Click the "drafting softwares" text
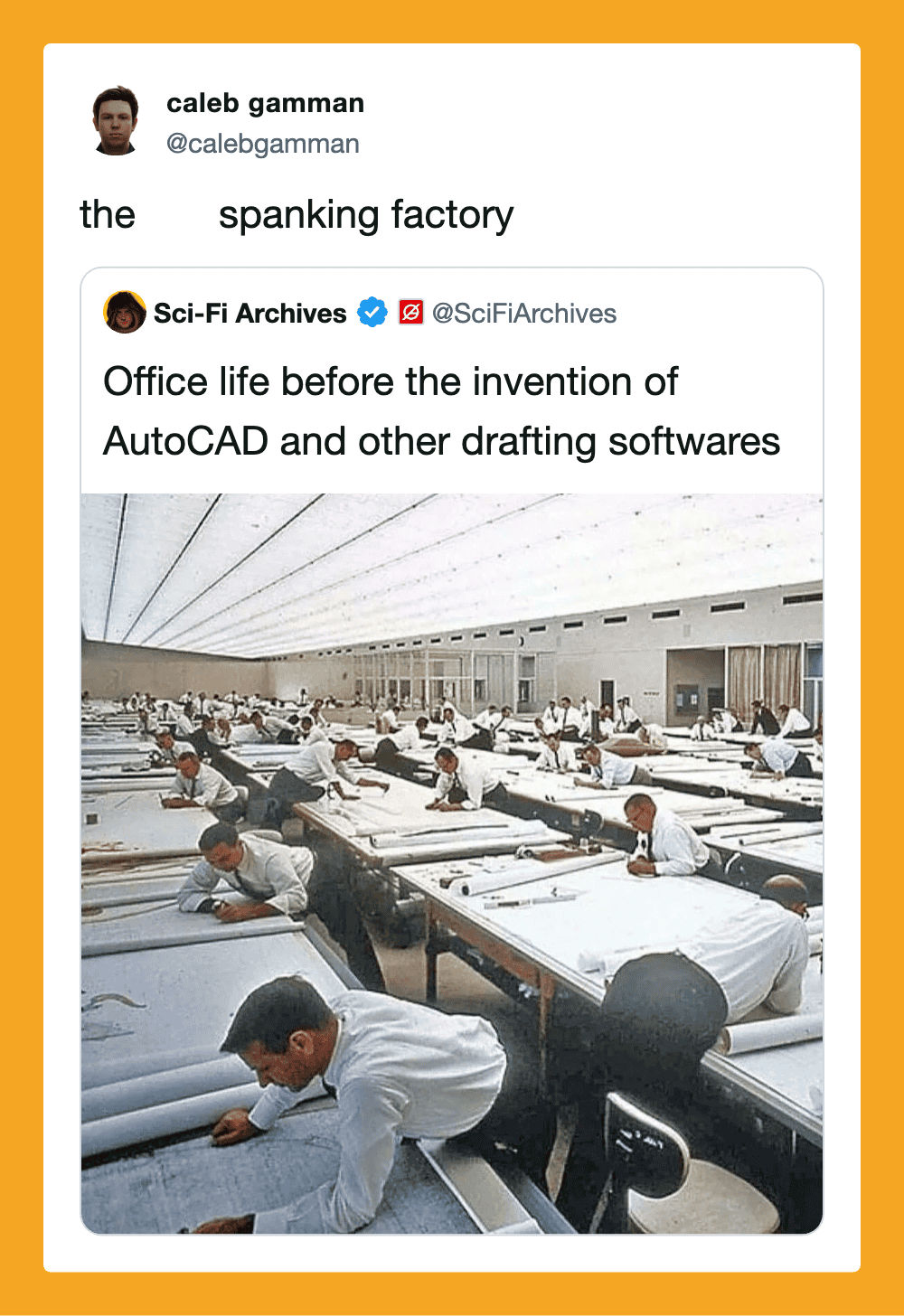 click(x=620, y=442)
